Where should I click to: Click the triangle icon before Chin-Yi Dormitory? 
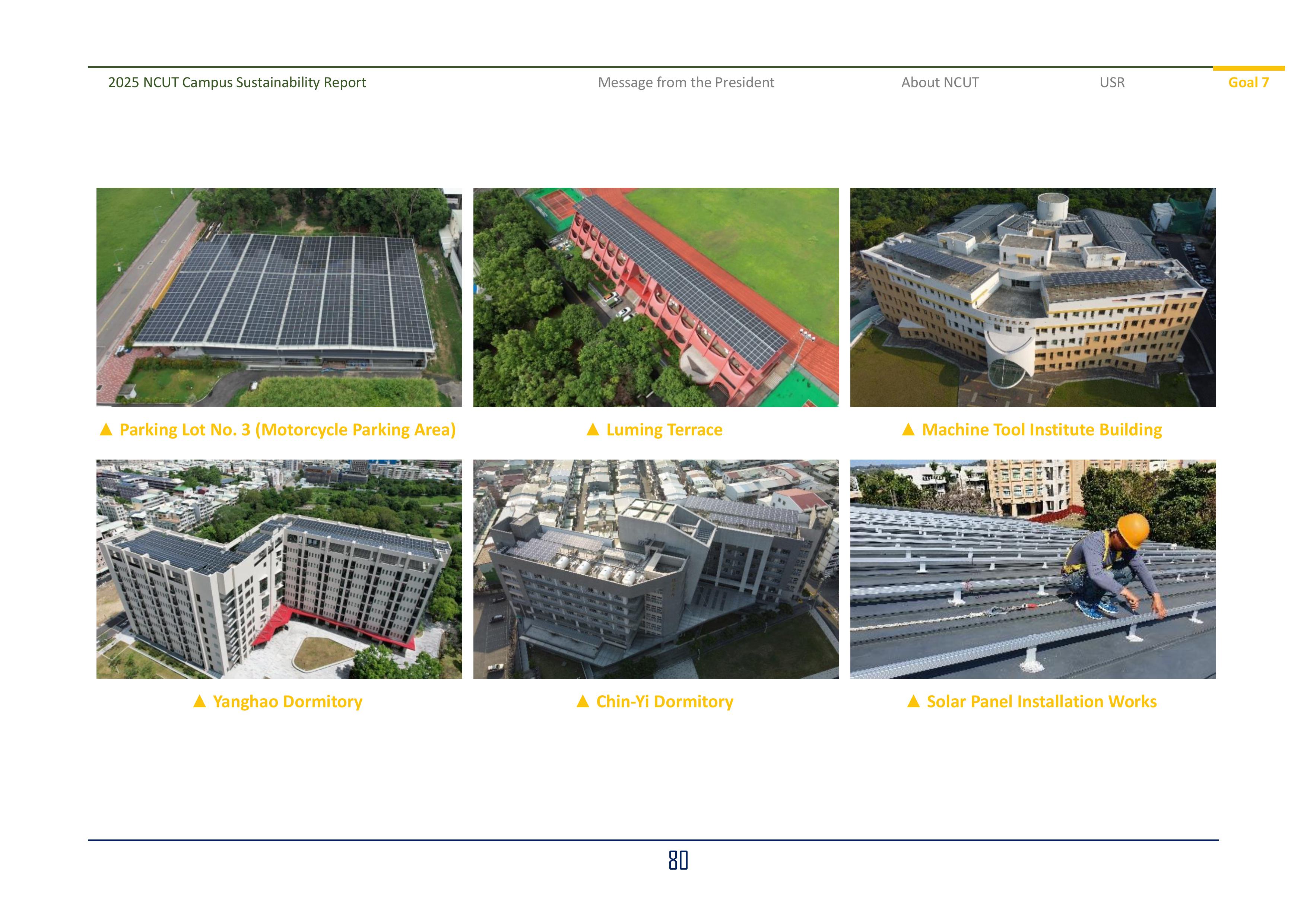tap(582, 701)
